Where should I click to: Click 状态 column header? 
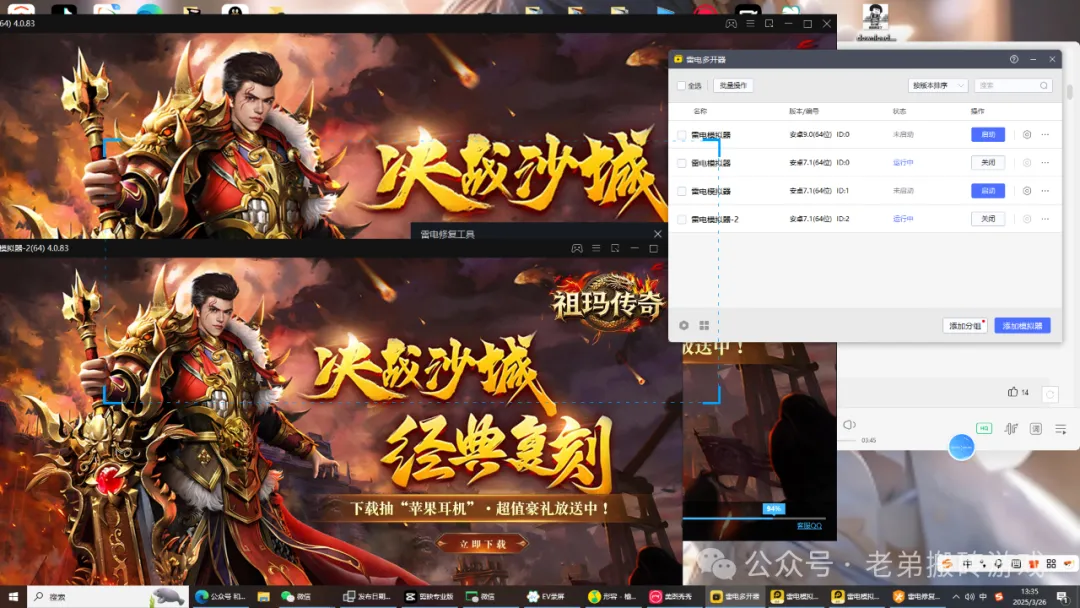pos(900,112)
